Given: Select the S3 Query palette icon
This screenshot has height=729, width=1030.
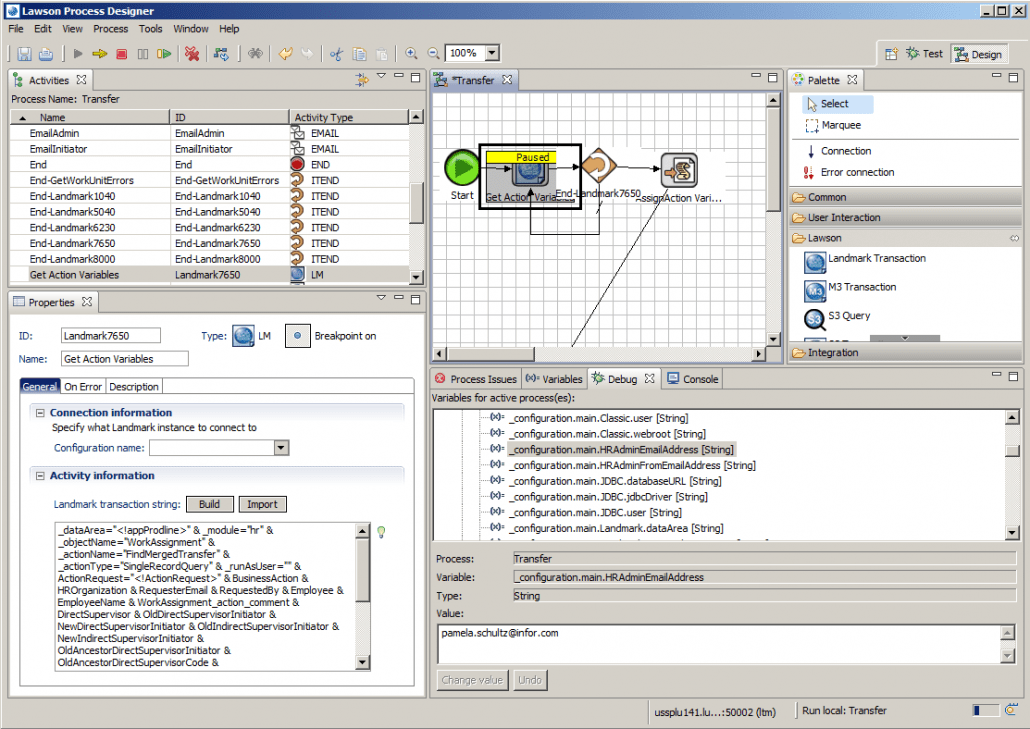Looking at the screenshot, I should 815,319.
